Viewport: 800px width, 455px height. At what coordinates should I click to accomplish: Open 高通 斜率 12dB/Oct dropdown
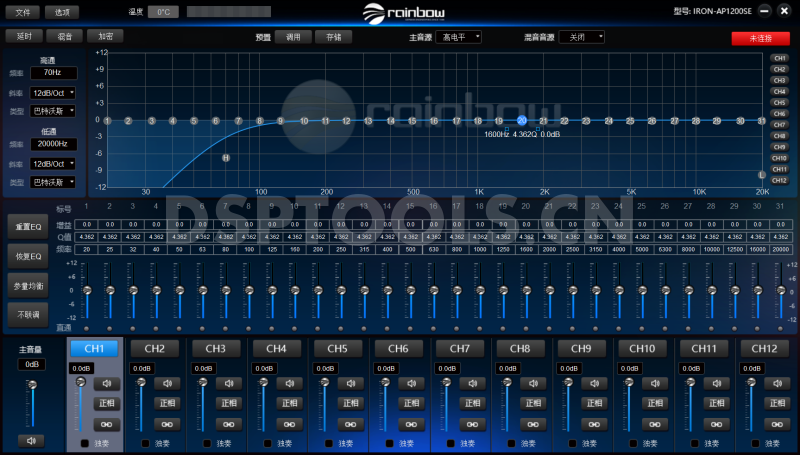tap(53, 93)
